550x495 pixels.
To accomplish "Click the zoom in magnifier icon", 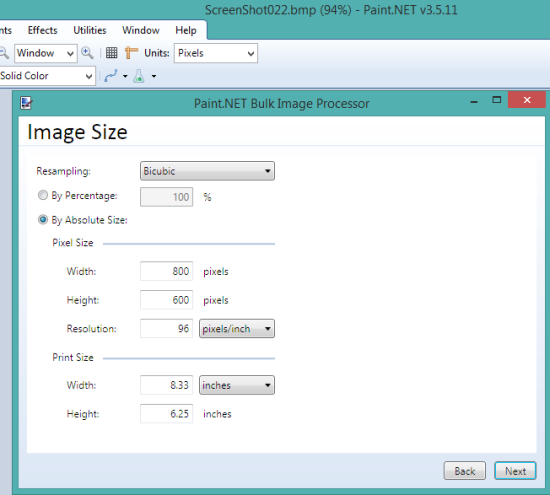I will click(87, 53).
